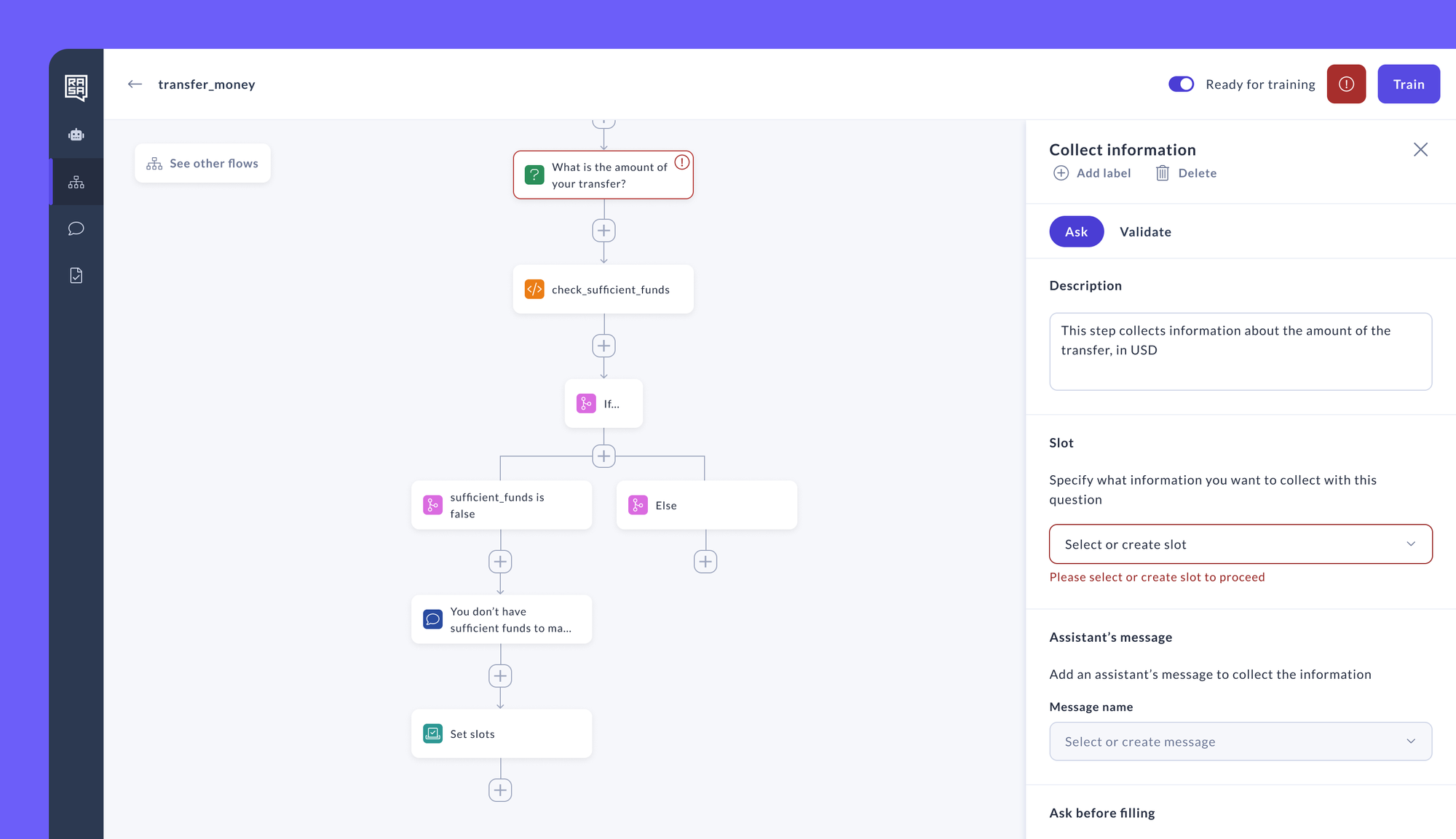The height and width of the screenshot is (839, 1456).
Task: Click the Rasa logo in sidebar
Action: click(x=76, y=87)
